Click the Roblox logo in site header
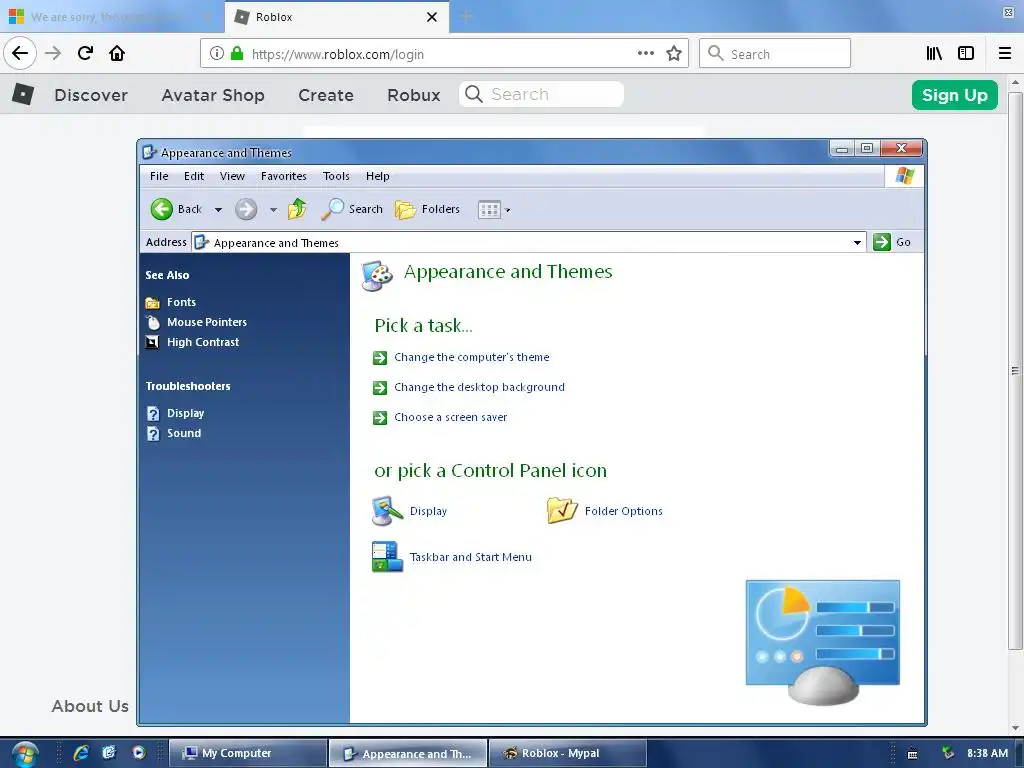Viewport: 1024px width, 768px height. pos(23,95)
